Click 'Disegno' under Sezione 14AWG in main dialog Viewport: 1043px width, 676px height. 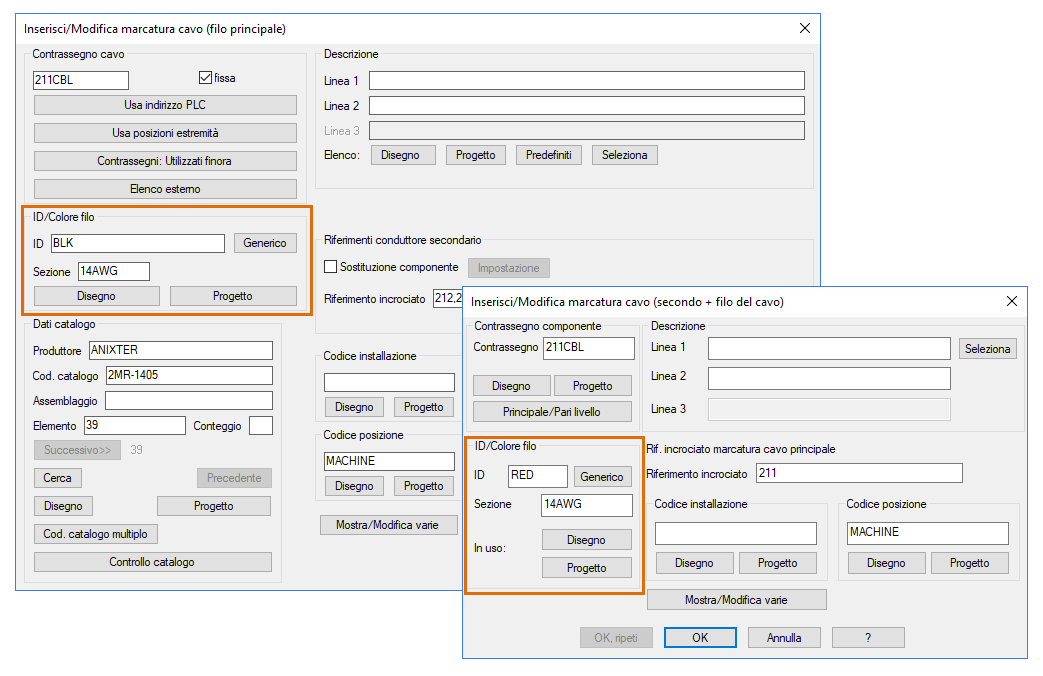(96, 296)
